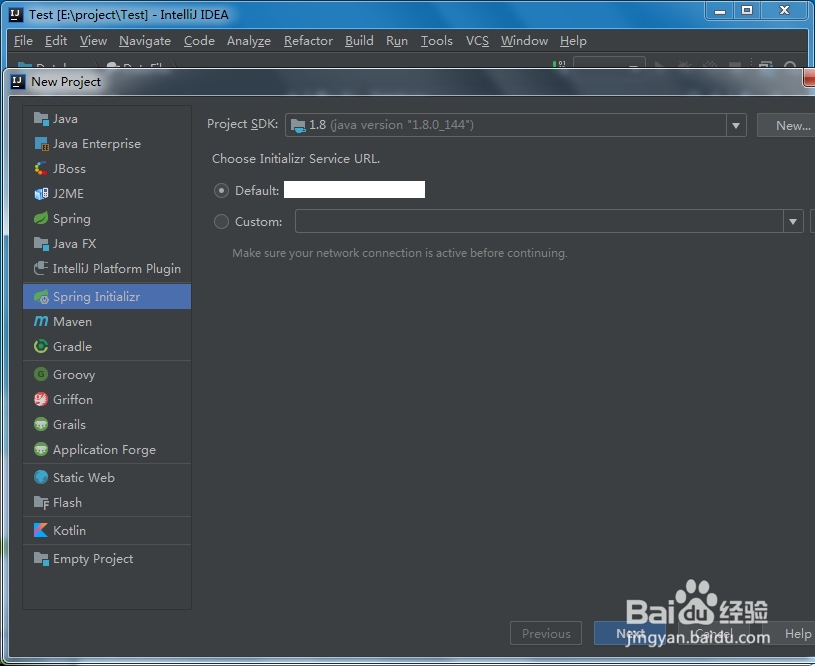Select Flash folder icon
This screenshot has width=815, height=666.
click(41, 502)
